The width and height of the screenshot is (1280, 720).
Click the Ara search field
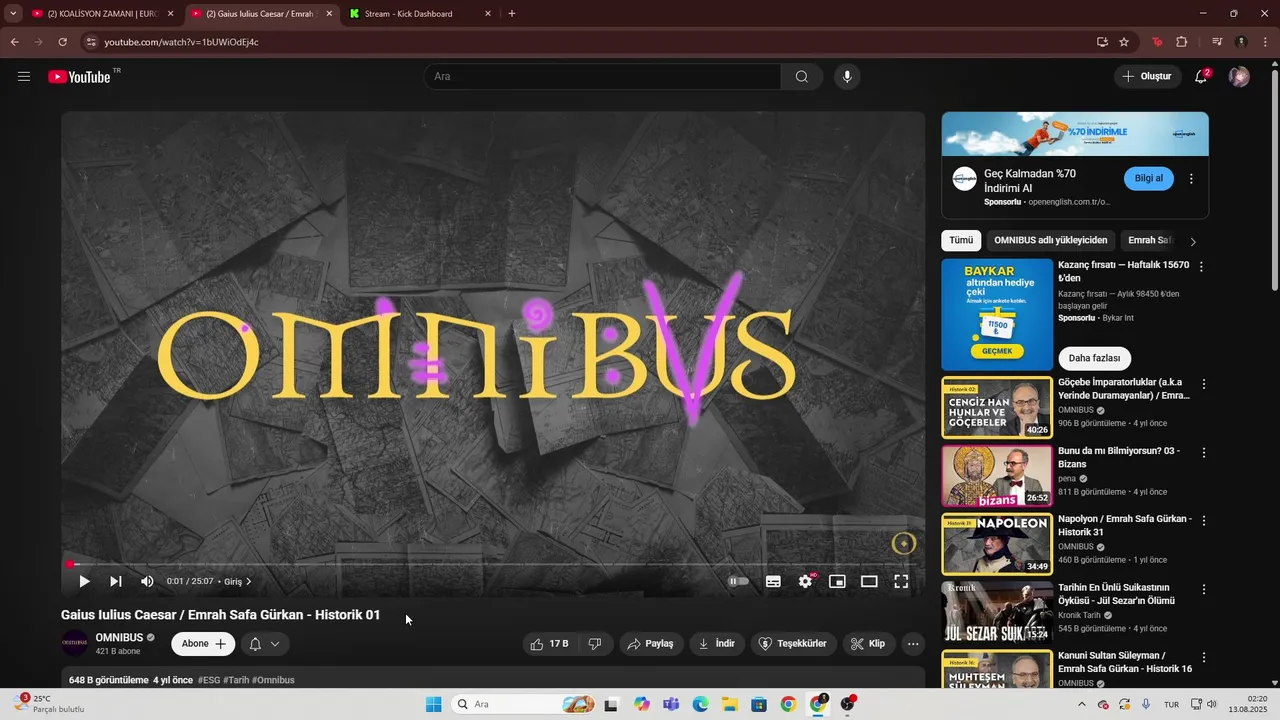(603, 76)
